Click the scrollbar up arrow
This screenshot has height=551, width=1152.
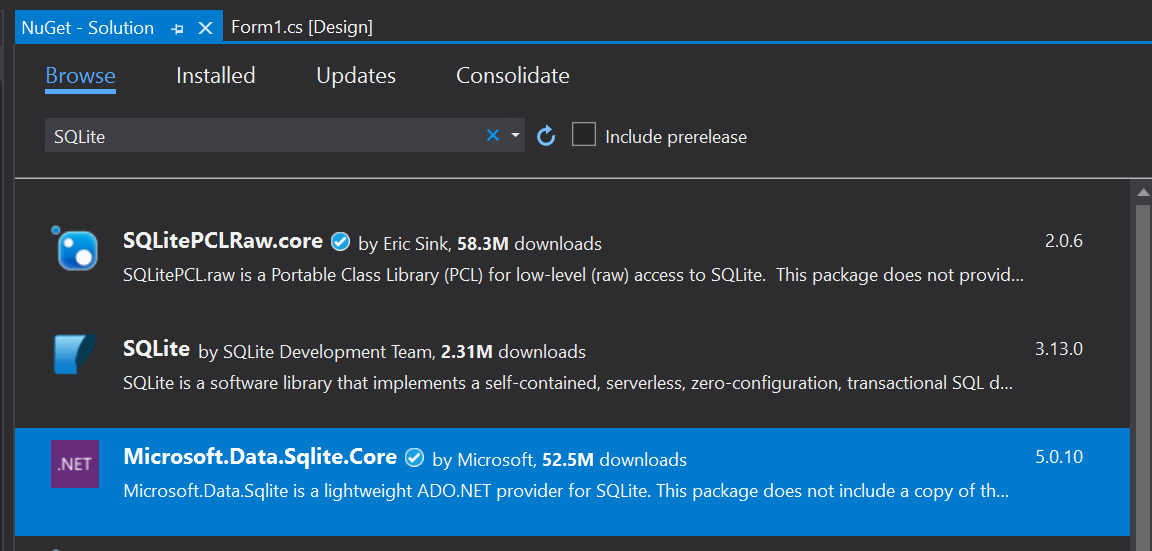coord(1142,192)
